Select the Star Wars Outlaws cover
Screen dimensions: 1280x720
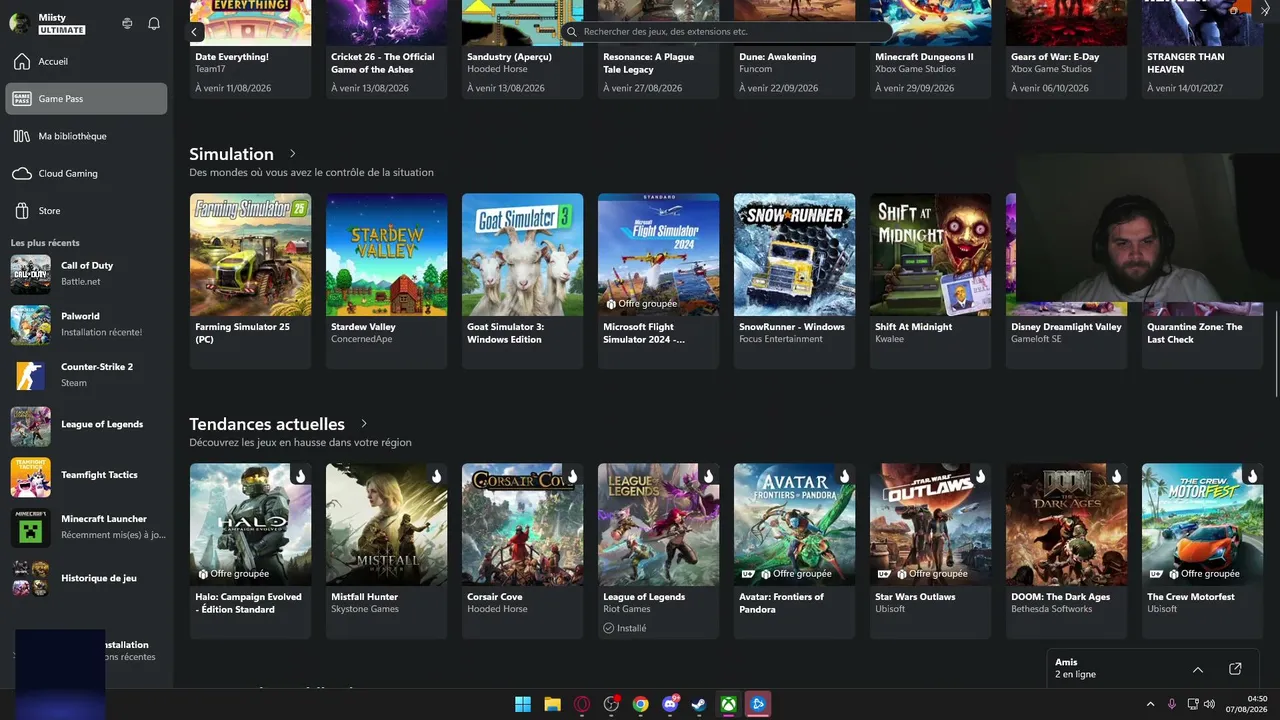[930, 524]
